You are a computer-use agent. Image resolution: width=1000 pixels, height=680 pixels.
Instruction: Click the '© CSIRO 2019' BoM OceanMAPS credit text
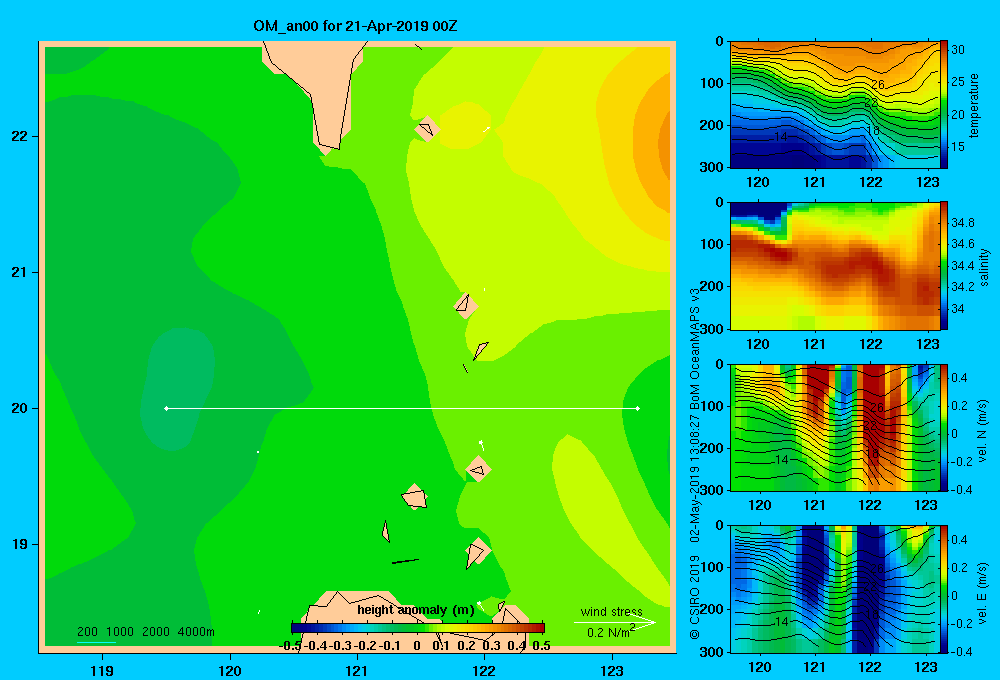click(x=695, y=463)
